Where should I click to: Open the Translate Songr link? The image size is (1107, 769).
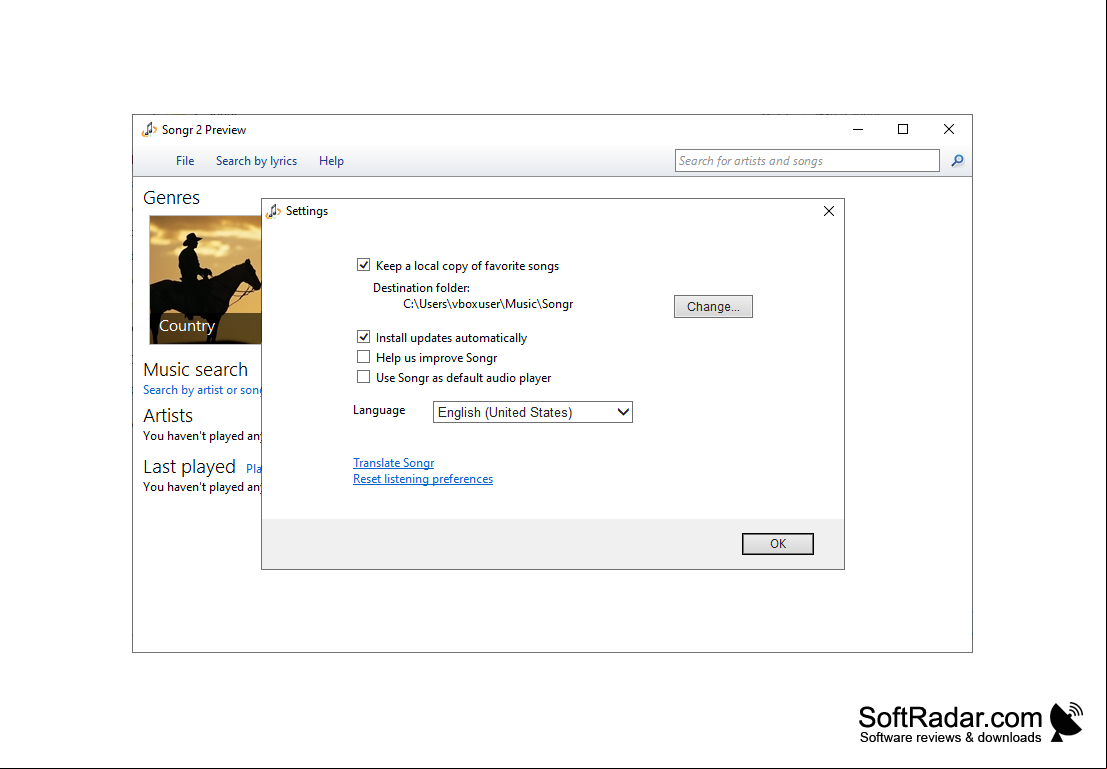pos(393,463)
